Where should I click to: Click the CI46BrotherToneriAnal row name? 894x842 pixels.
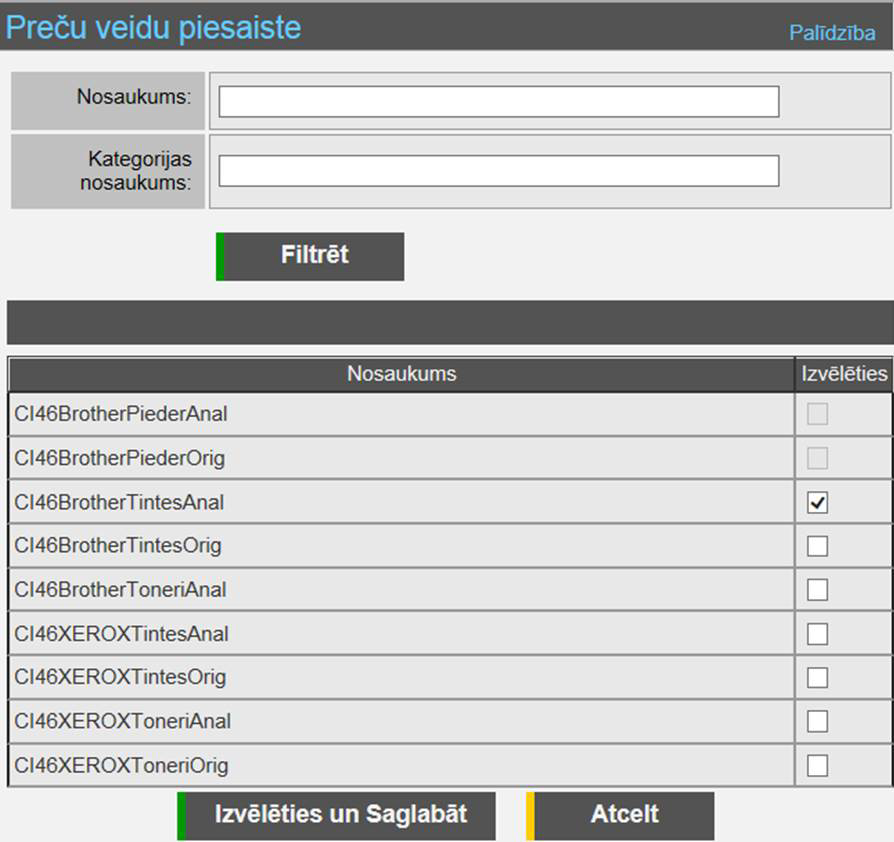[x=120, y=590]
